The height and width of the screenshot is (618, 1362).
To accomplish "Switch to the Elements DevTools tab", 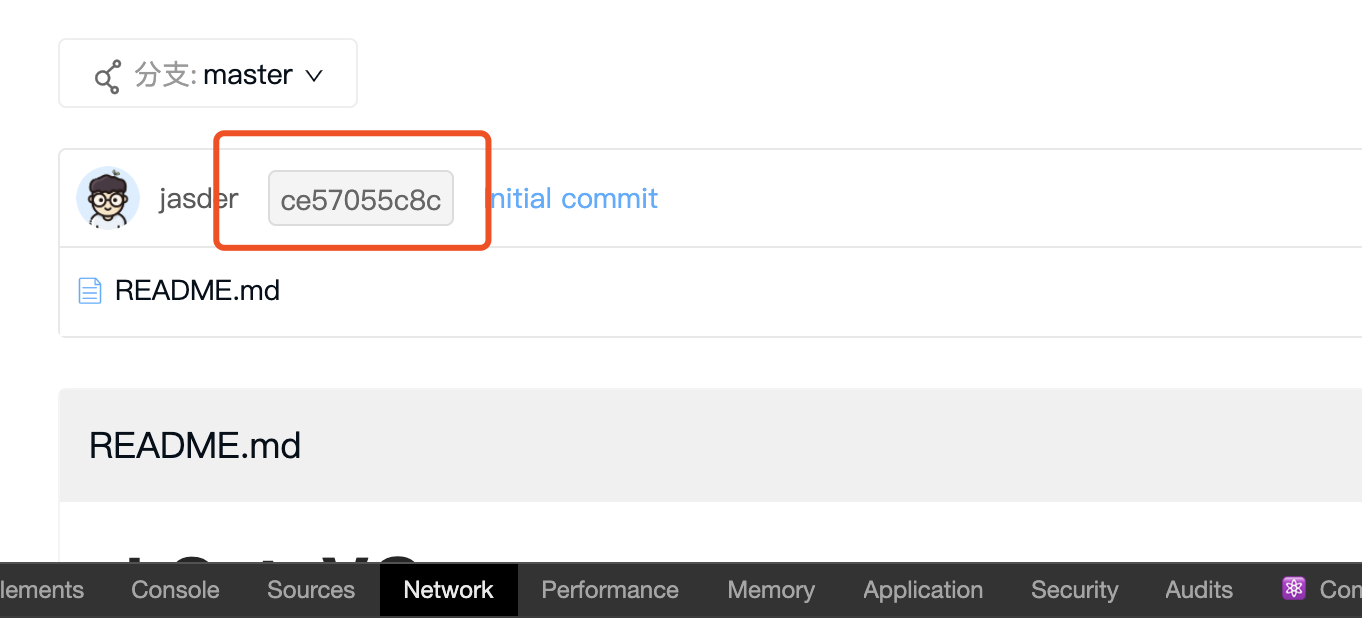I will (x=42, y=590).
